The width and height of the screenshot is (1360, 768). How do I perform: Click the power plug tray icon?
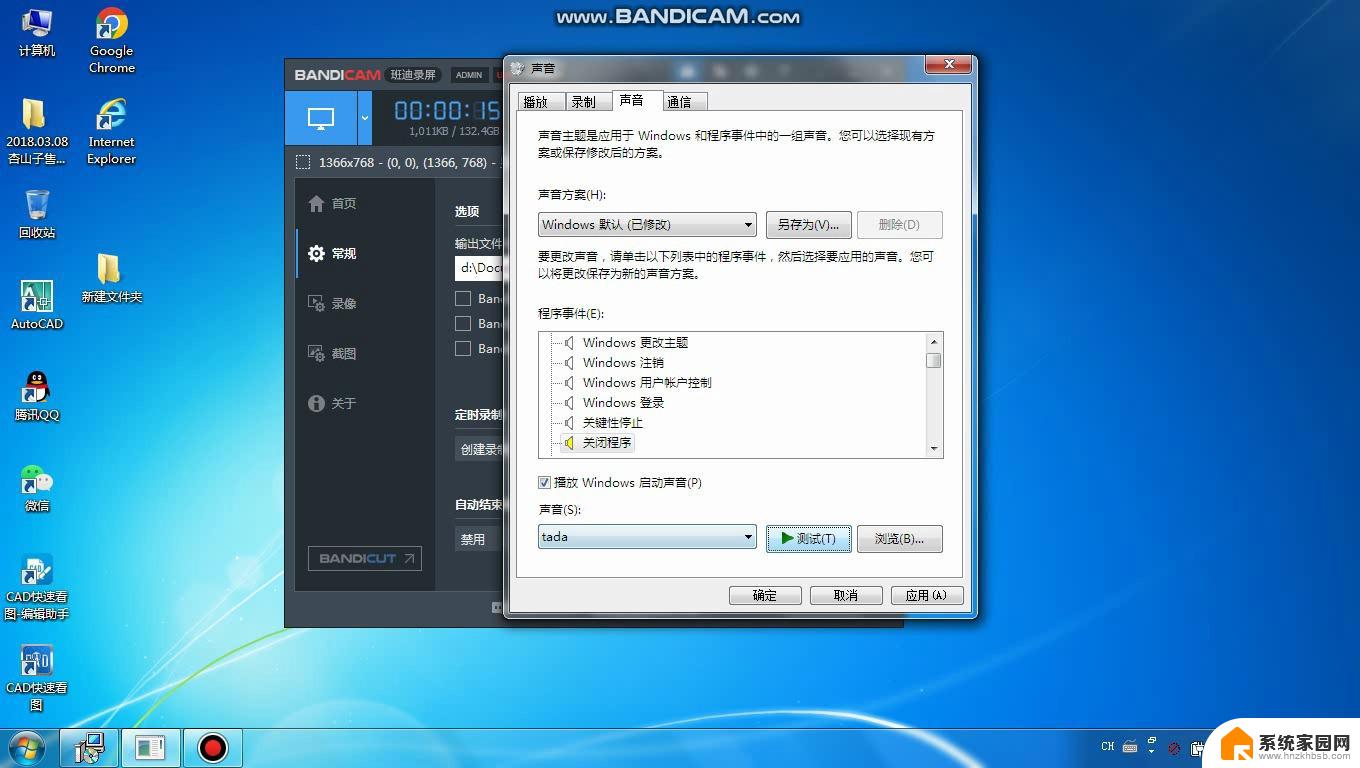click(1199, 748)
